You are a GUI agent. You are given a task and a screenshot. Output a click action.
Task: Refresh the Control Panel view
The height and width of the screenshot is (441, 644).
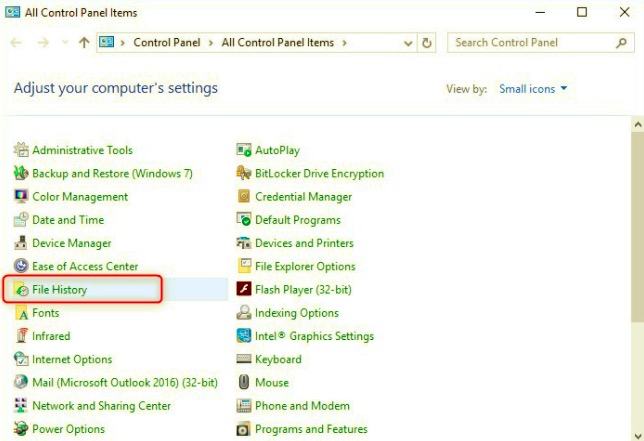pos(427,43)
